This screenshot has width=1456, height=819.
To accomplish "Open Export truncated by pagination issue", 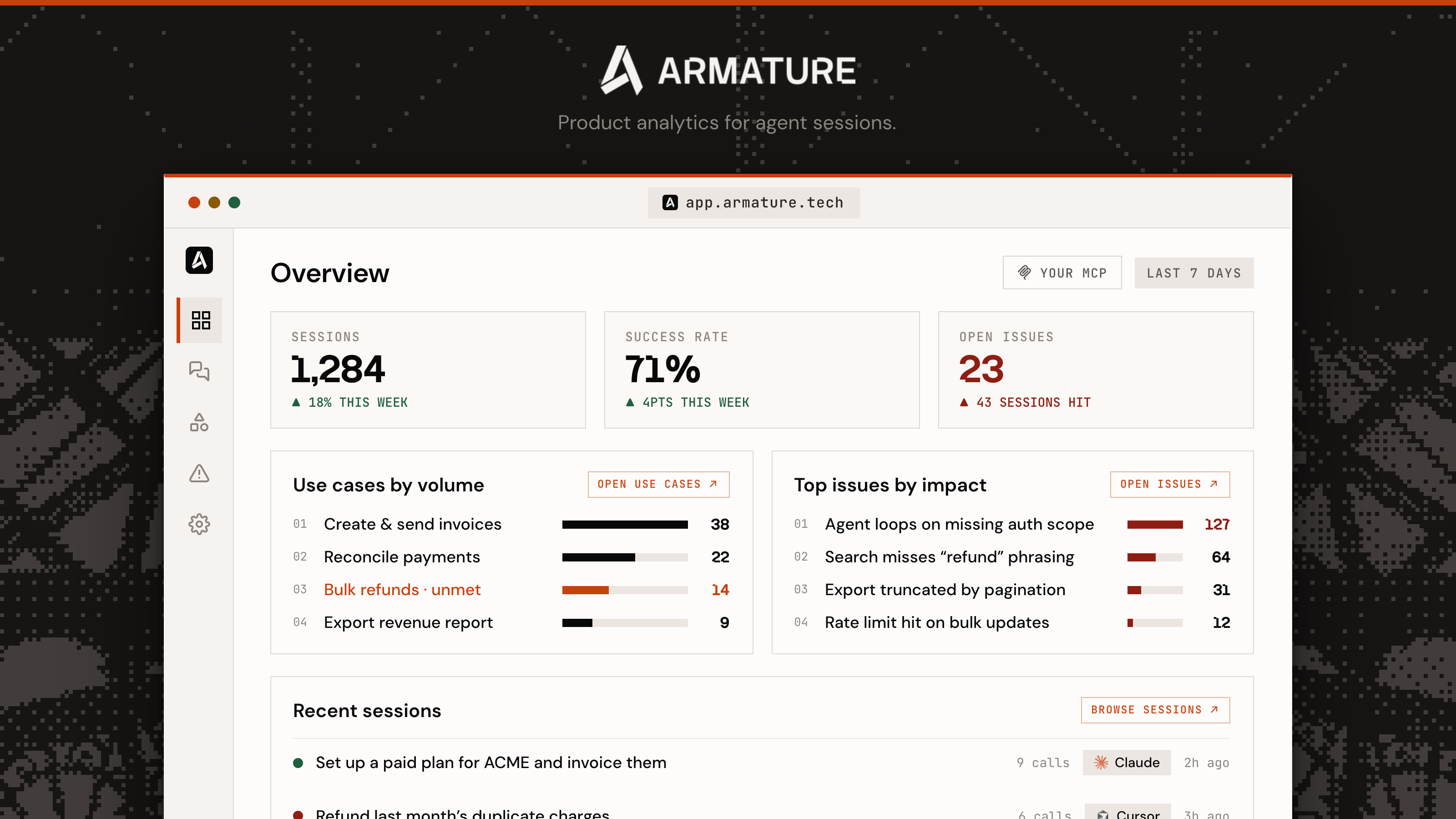I will pyautogui.click(x=1012, y=590).
